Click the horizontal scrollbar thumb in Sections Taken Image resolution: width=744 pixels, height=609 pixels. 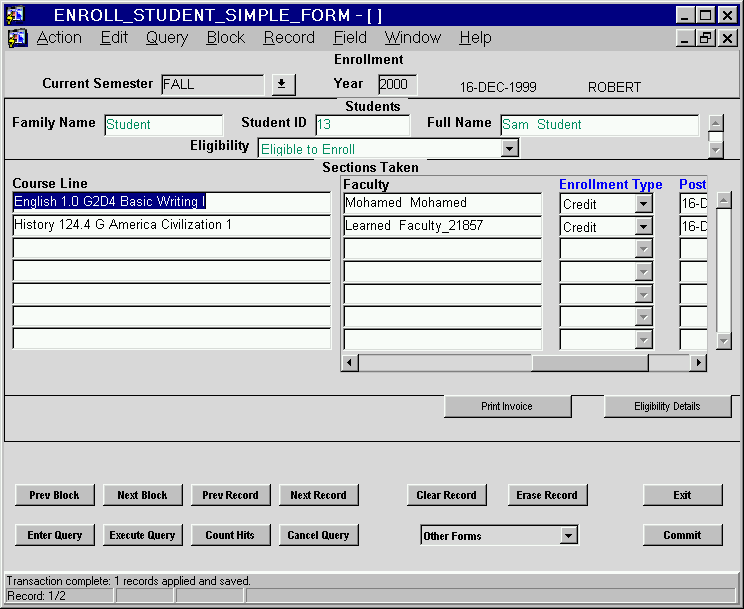[x=590, y=363]
